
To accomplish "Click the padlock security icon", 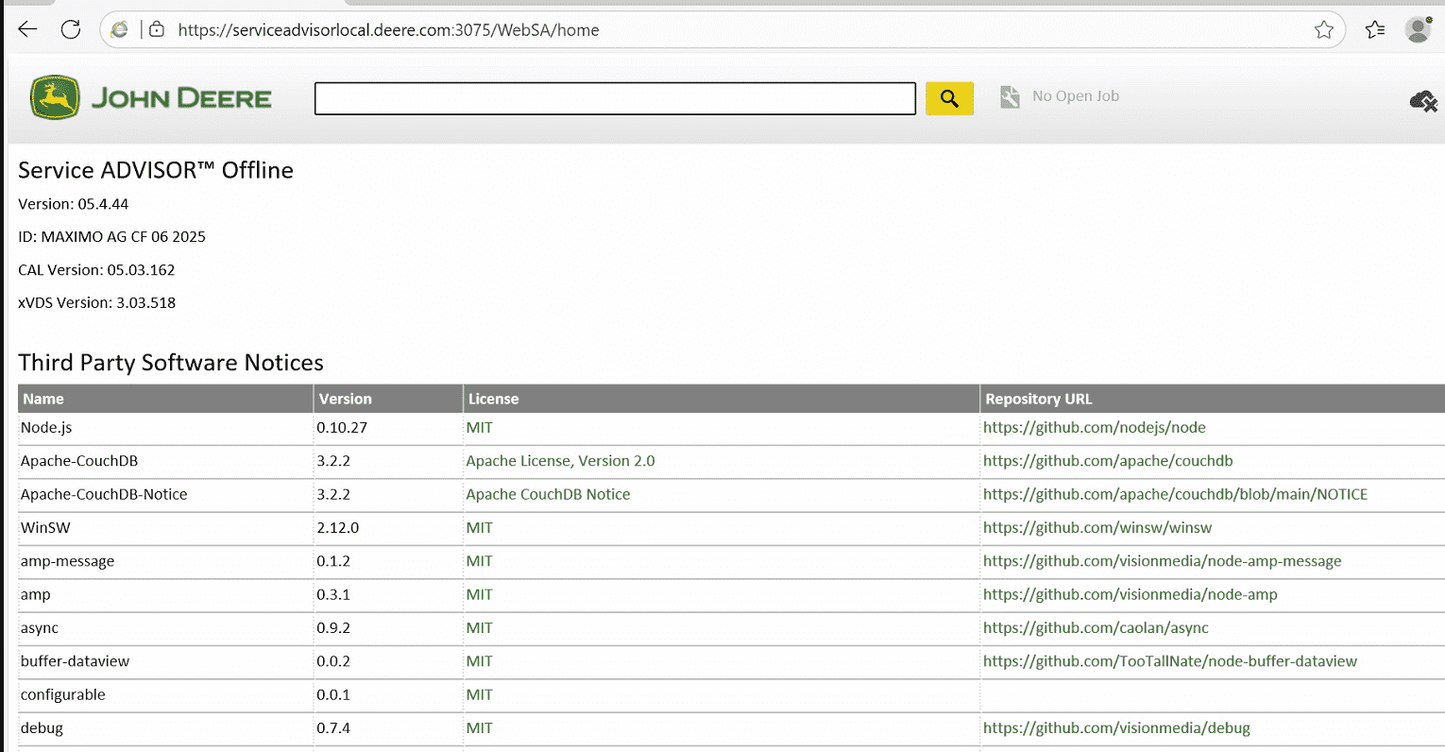I will [156, 29].
